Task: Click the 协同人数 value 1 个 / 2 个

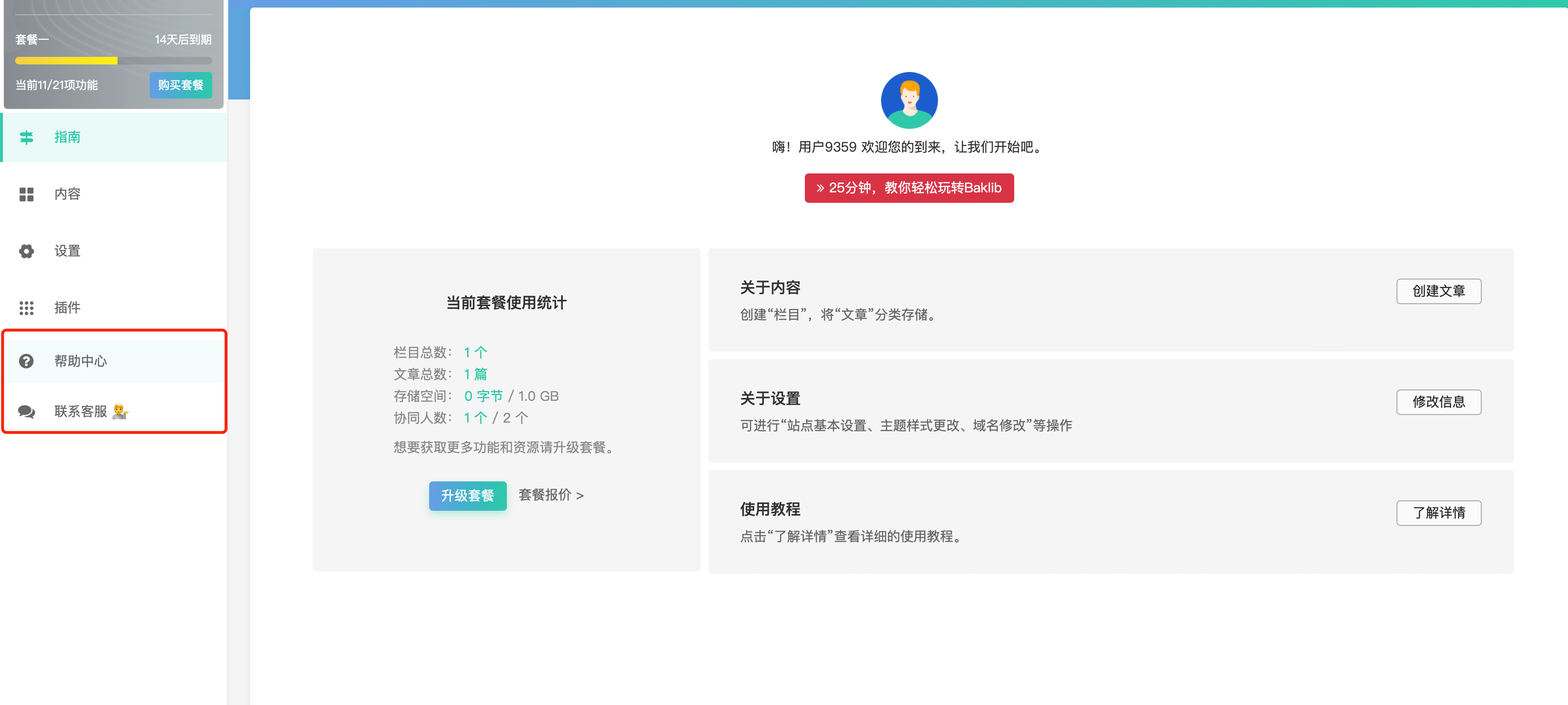Action: pyautogui.click(x=496, y=418)
